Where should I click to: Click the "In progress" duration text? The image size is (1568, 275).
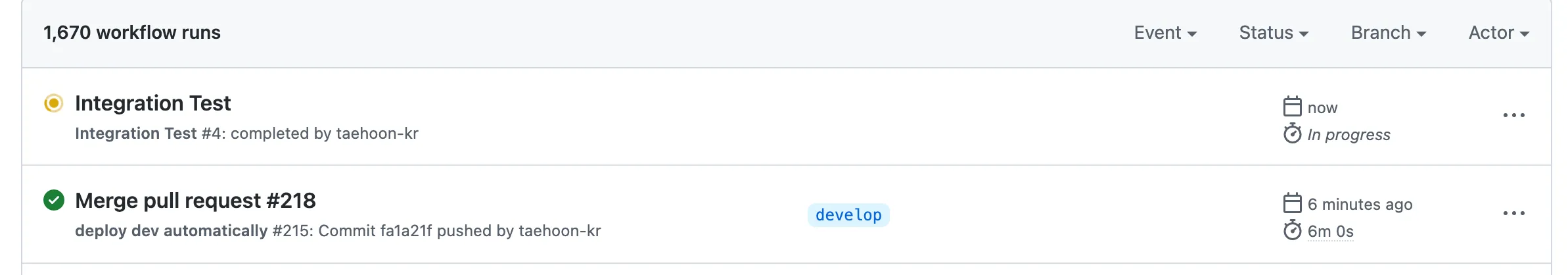(x=1349, y=135)
